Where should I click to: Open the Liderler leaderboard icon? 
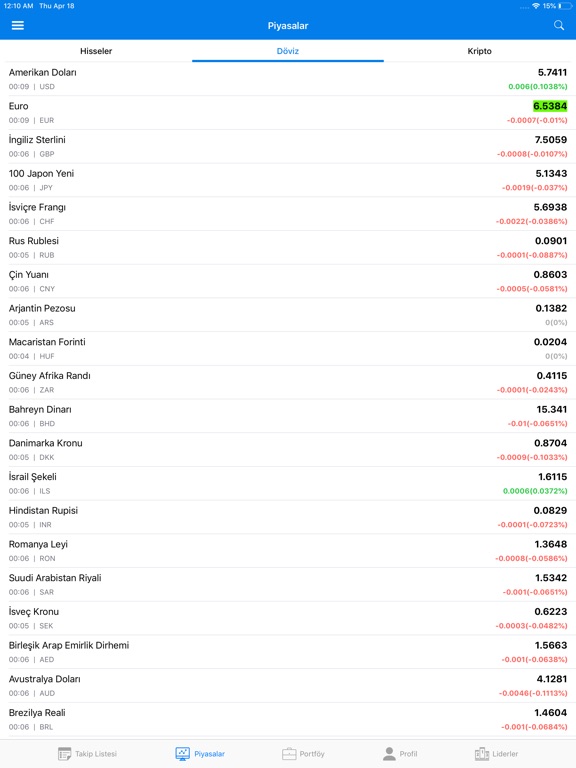click(482, 753)
